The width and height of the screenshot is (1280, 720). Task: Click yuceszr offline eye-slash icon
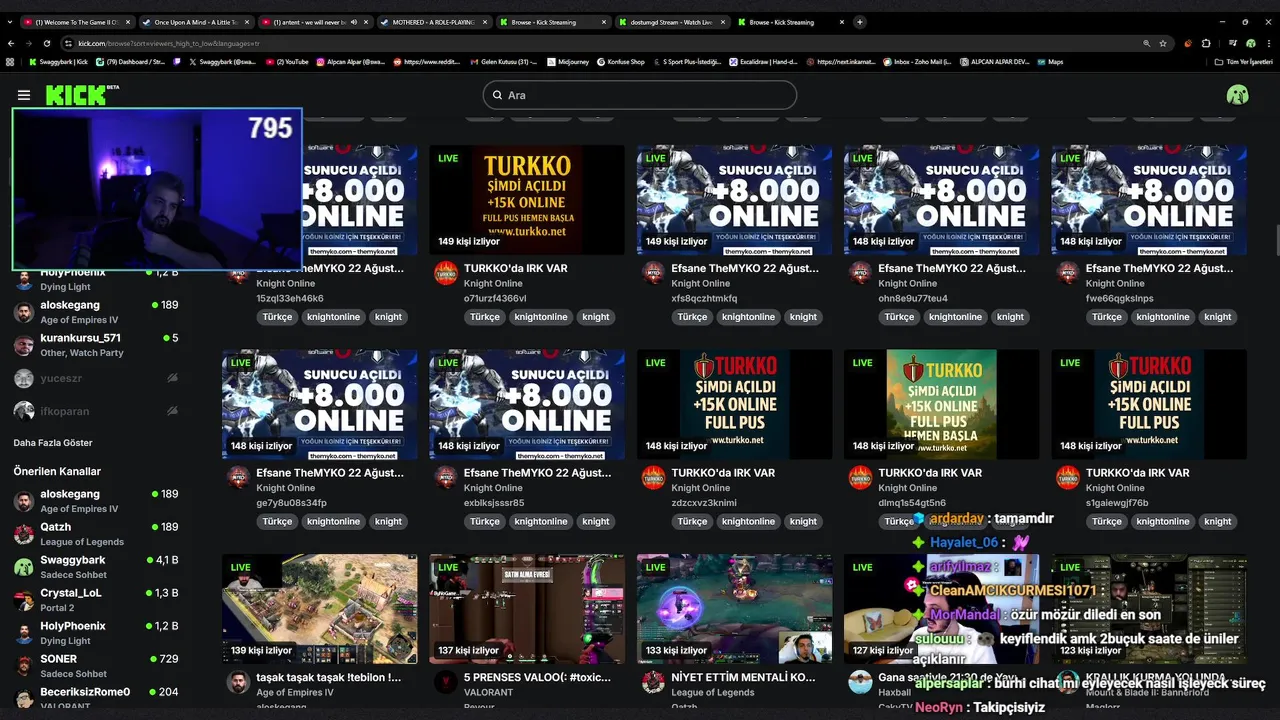pos(172,378)
